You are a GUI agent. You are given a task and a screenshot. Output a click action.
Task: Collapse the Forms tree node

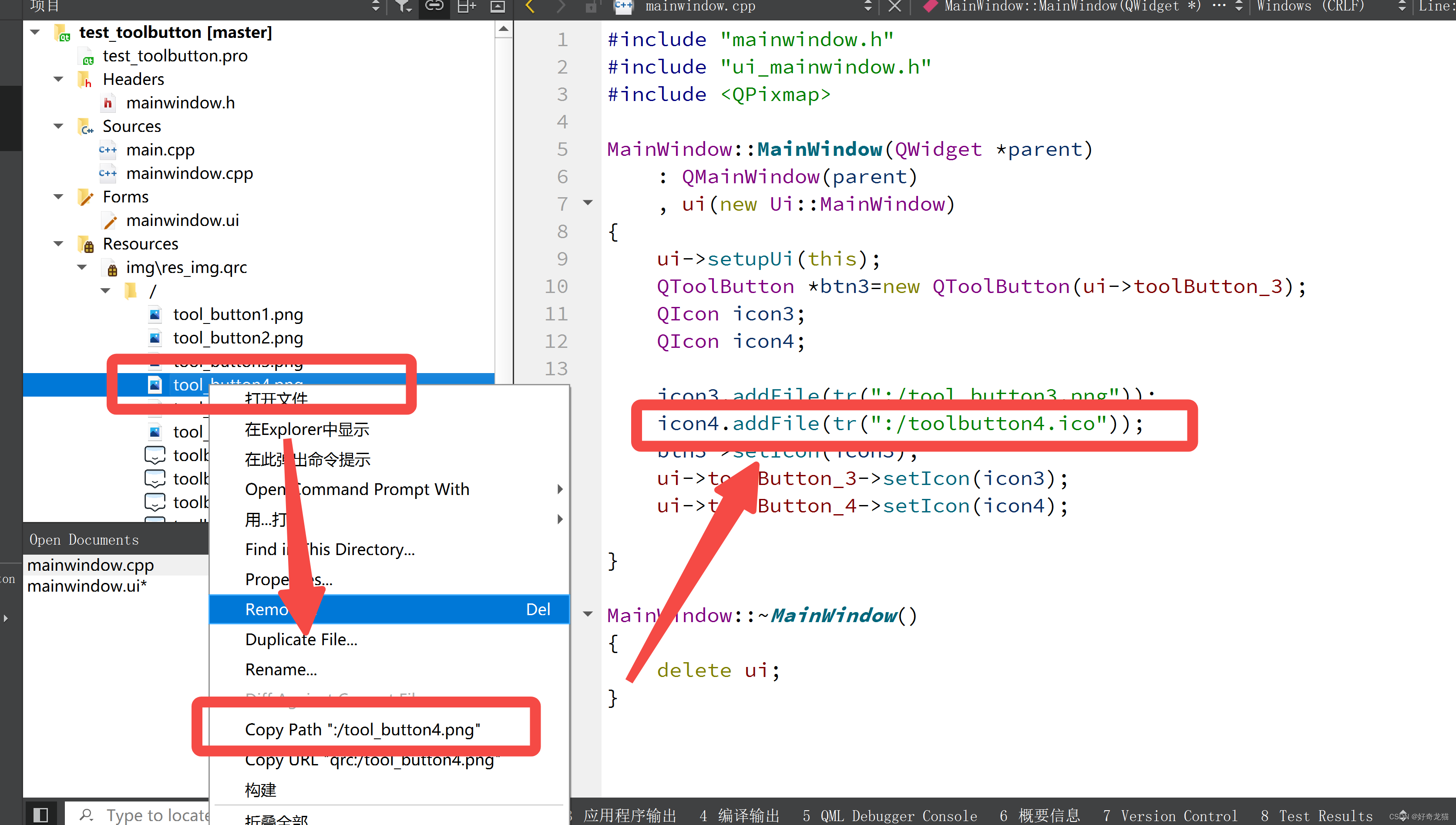click(x=58, y=197)
